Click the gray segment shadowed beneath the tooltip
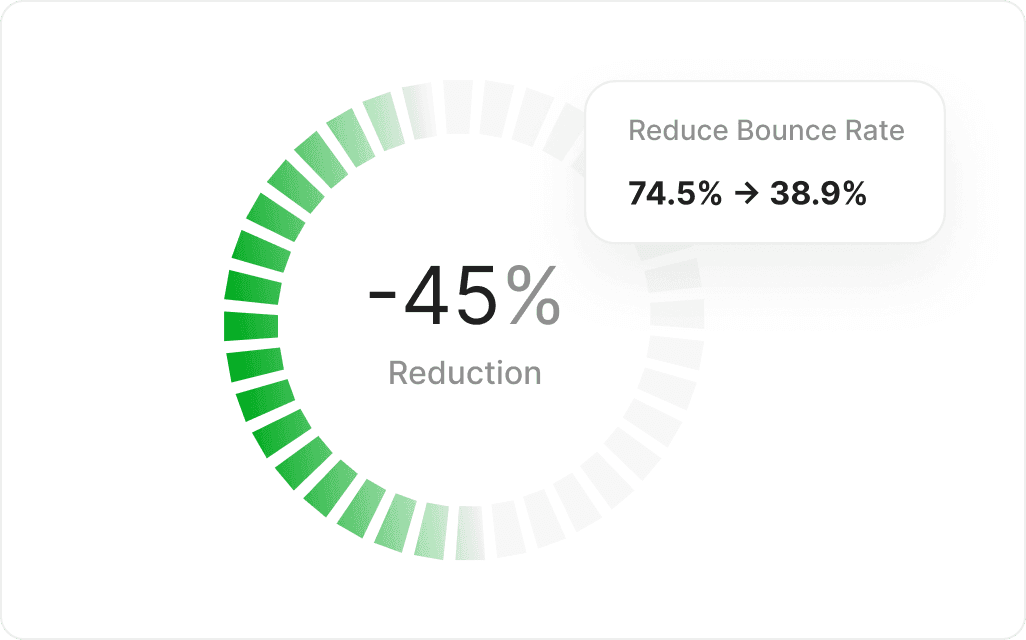 [672, 276]
